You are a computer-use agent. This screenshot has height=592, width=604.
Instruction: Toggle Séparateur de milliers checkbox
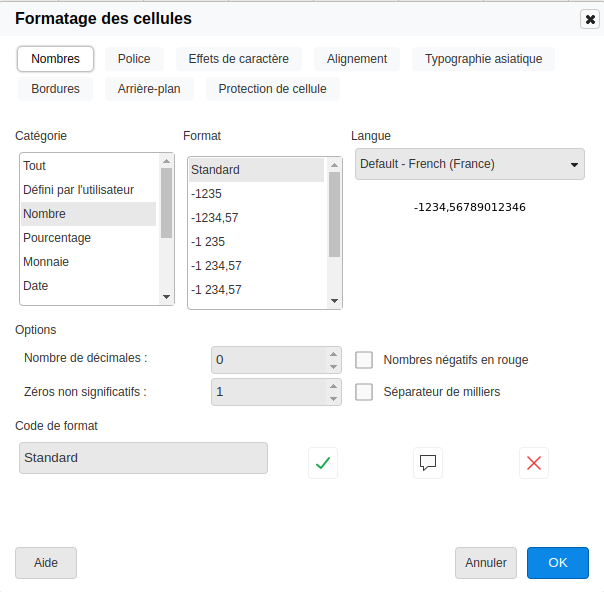coord(364,392)
